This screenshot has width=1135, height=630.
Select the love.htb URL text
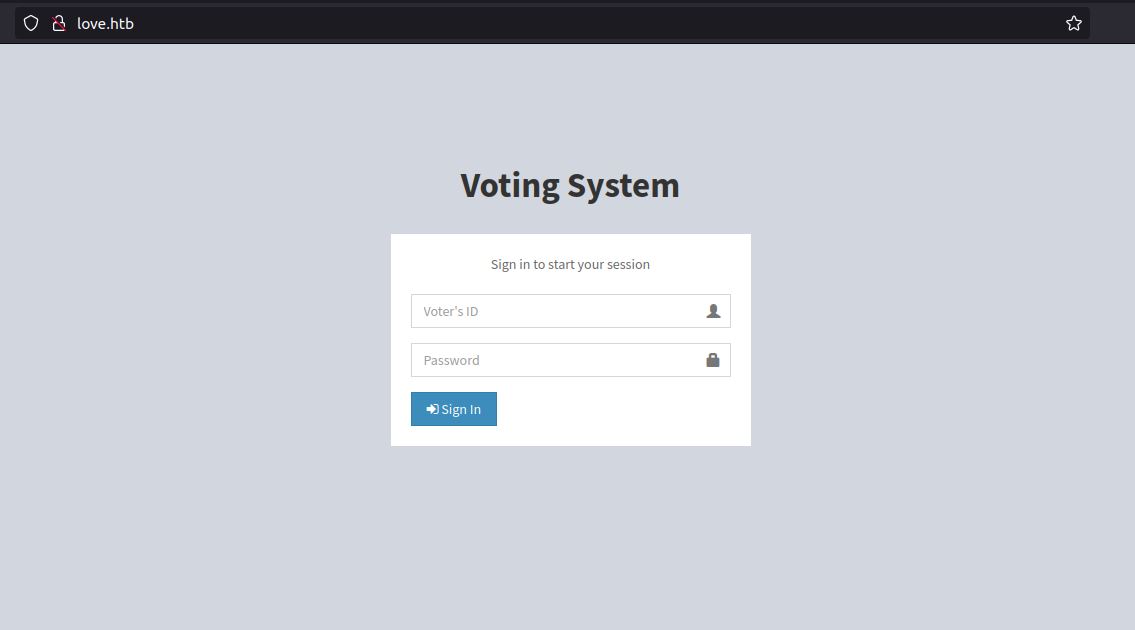tap(105, 23)
